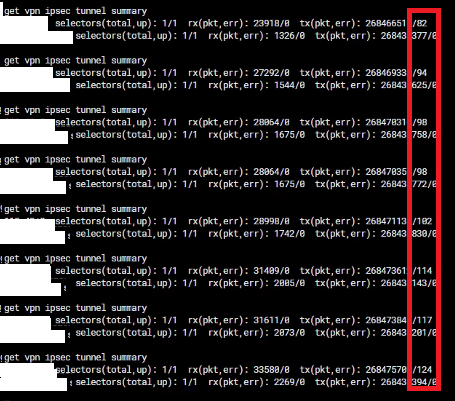The height and width of the screenshot is (401, 455).
Task: Click the rx value 1326/0
Action: 289,36
